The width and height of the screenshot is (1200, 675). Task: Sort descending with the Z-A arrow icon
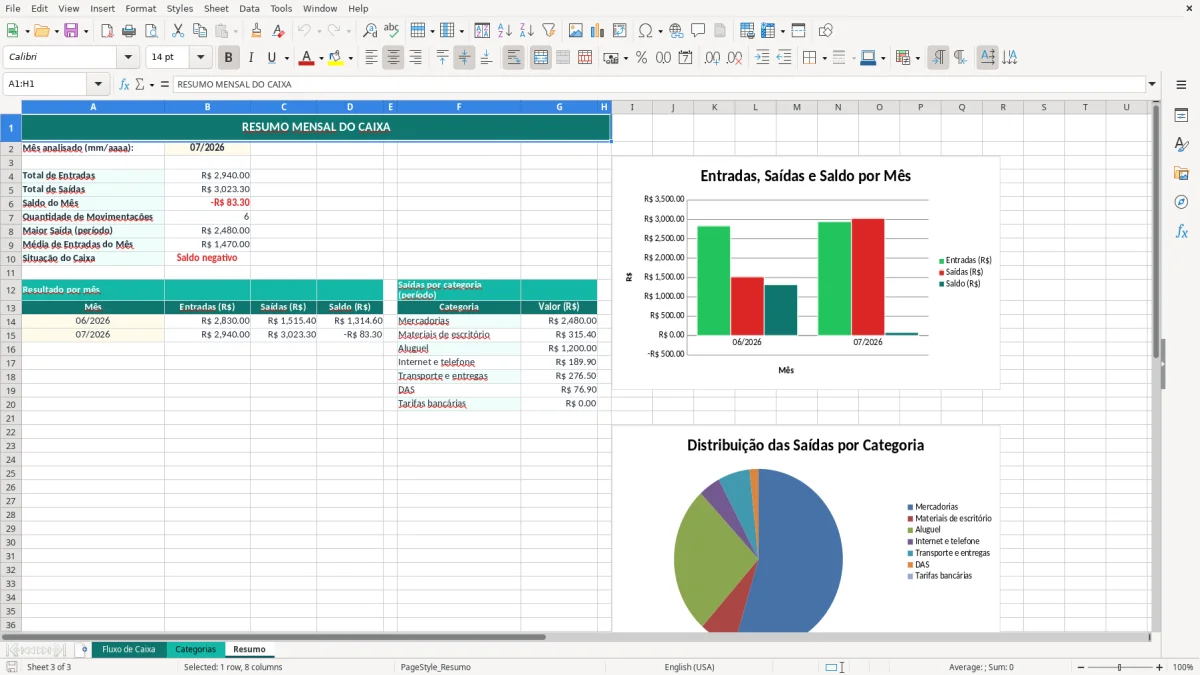coord(527,31)
